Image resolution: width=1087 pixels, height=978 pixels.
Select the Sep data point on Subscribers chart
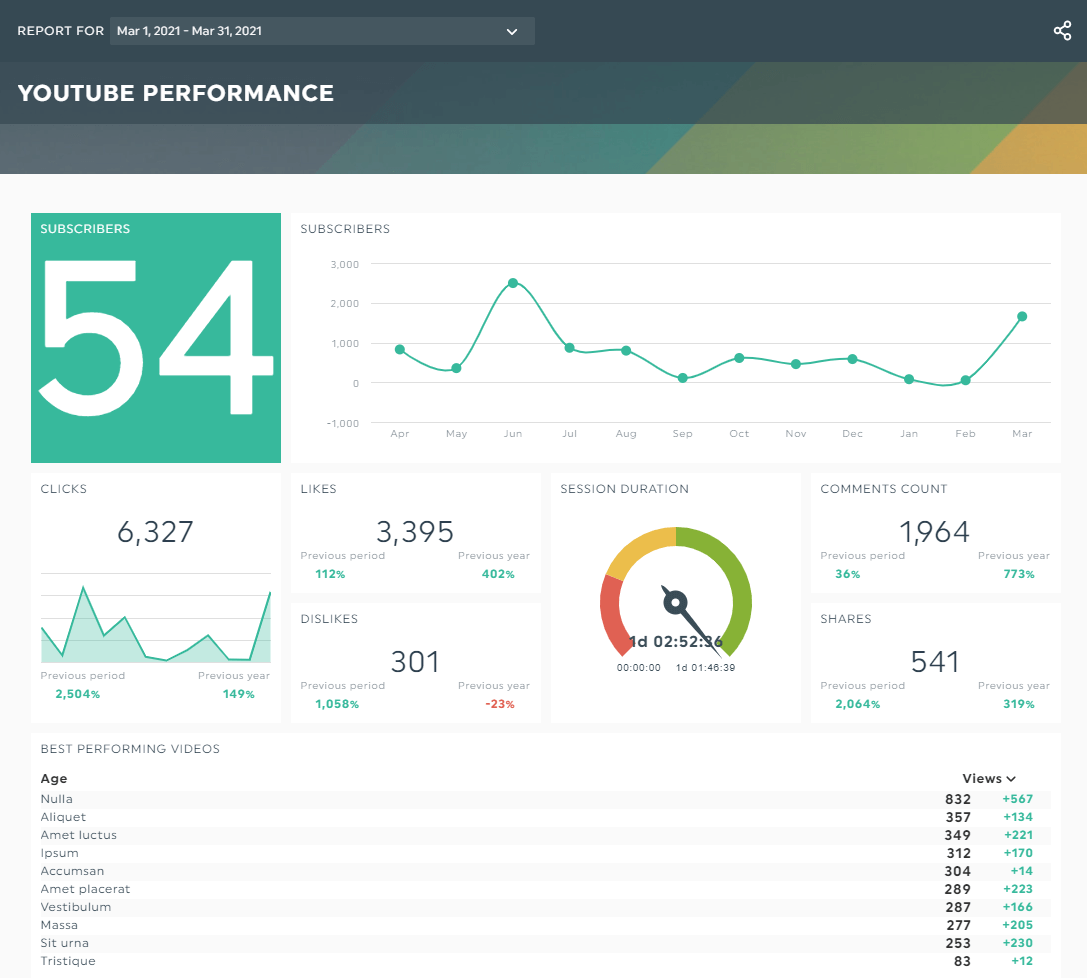coord(683,378)
